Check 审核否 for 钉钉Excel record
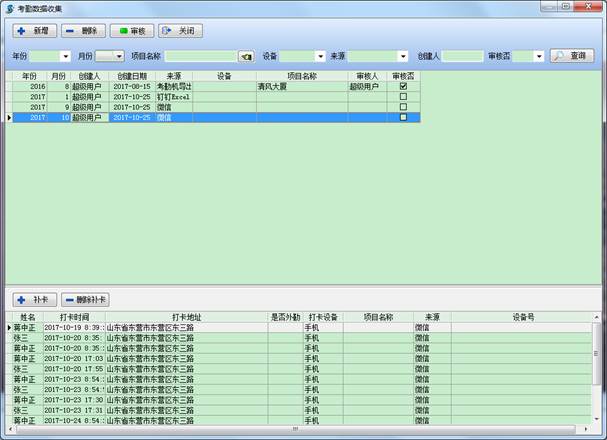The width and height of the screenshot is (607, 440). 403,97
